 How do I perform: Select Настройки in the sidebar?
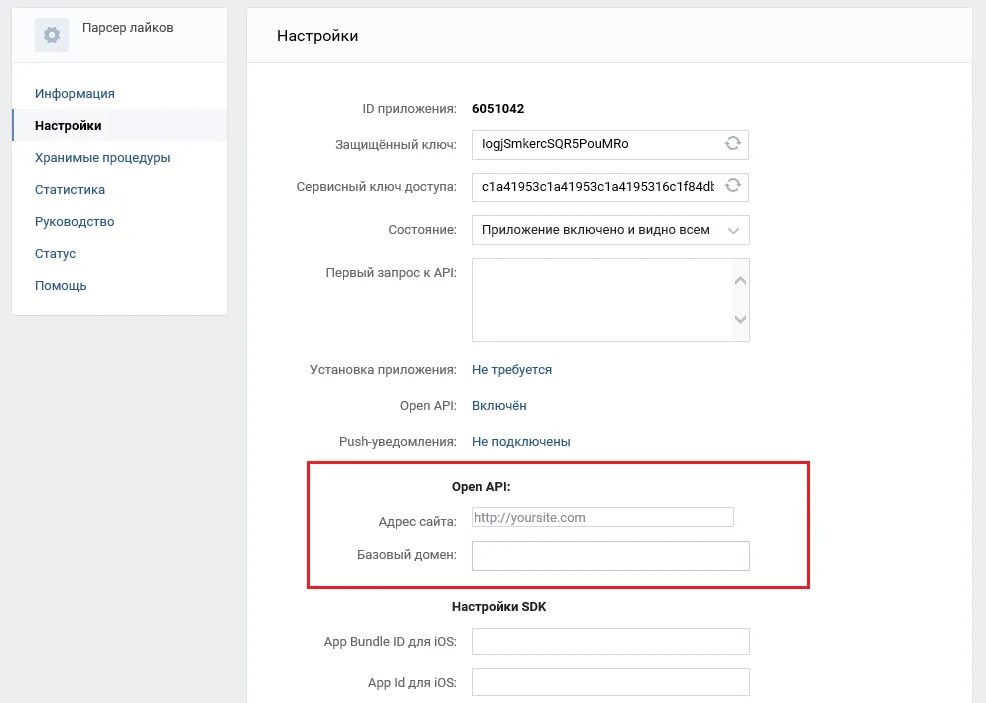68,126
